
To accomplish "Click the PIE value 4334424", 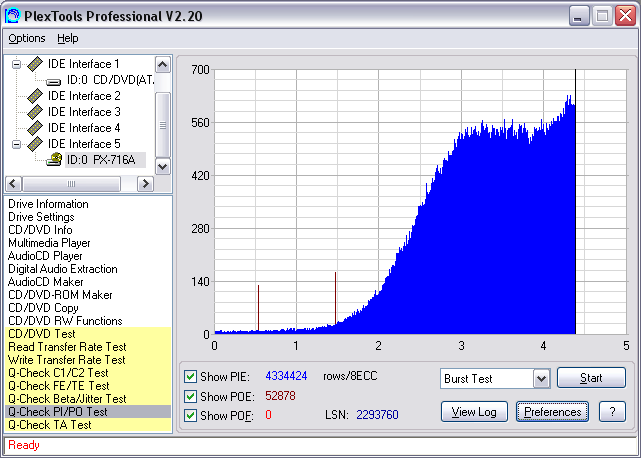I will tap(286, 376).
